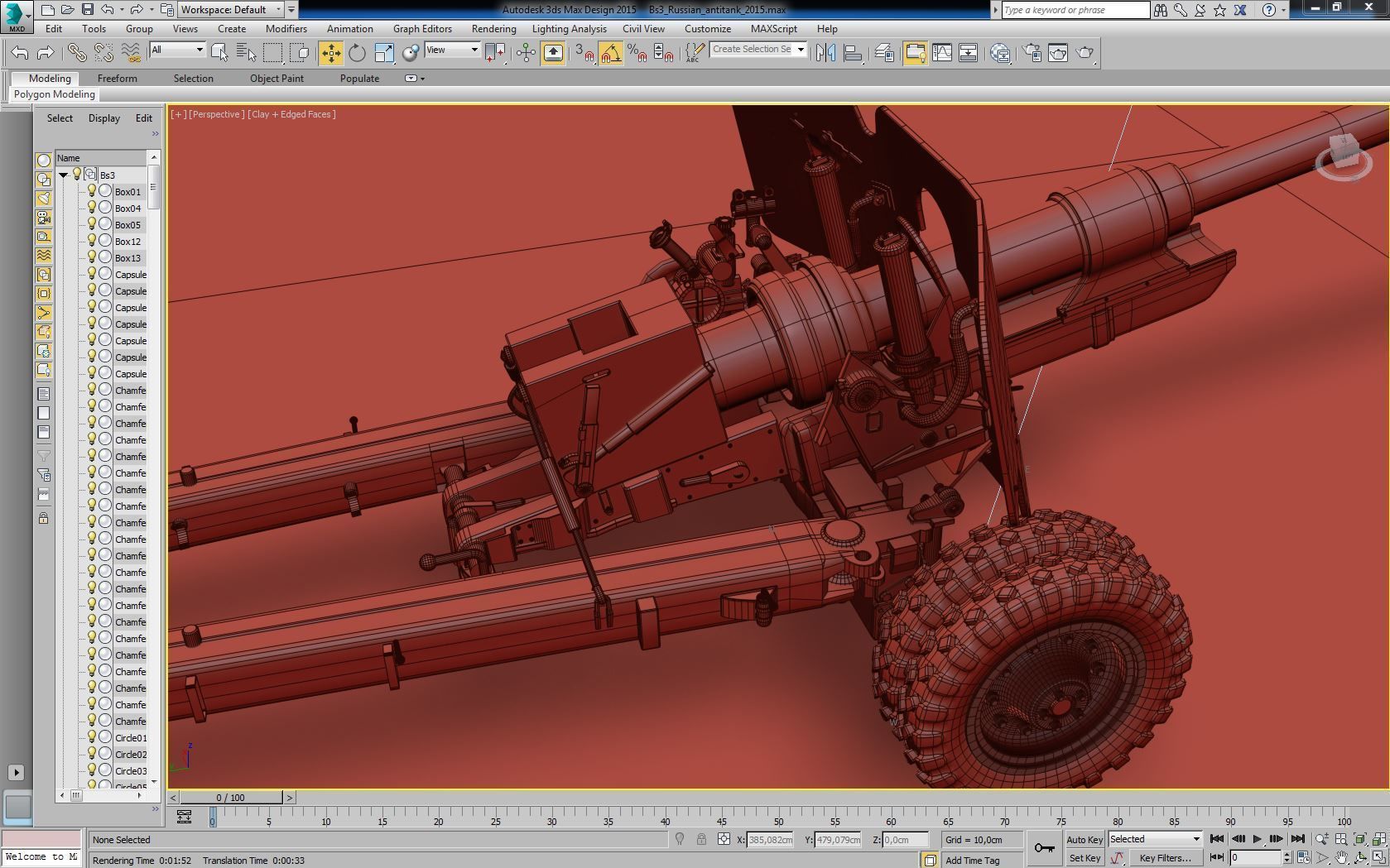Activate the Select and Move tool
Screen dimensions: 1390x868
tap(330, 53)
